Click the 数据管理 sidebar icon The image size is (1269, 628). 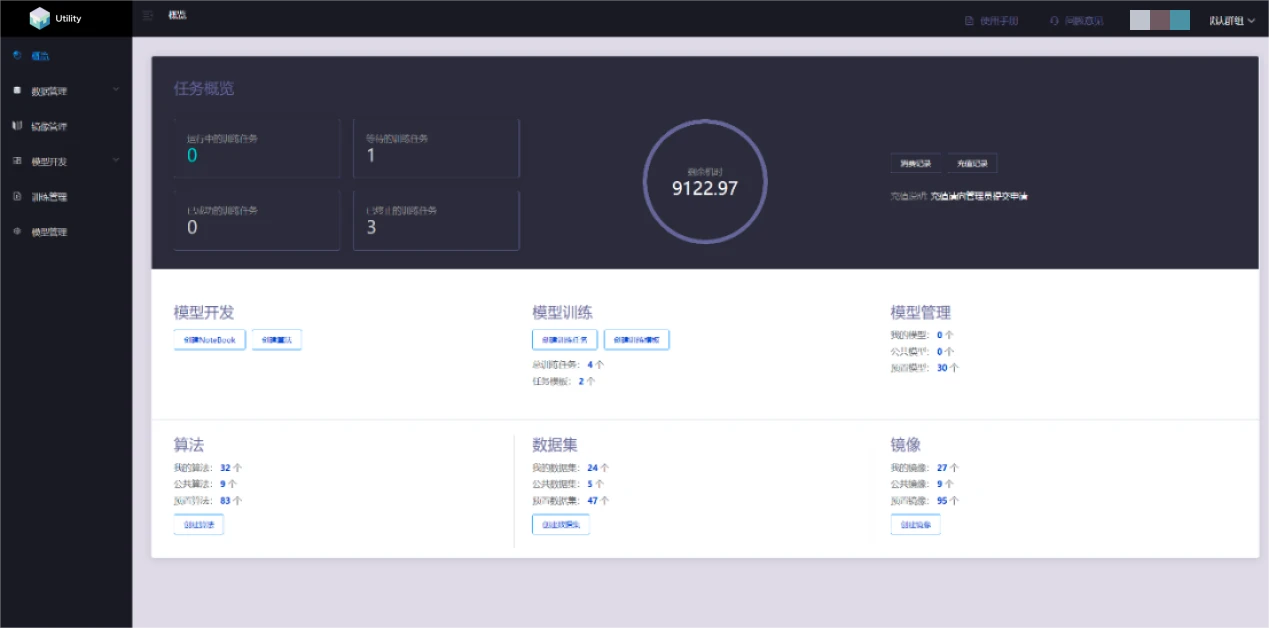click(17, 91)
